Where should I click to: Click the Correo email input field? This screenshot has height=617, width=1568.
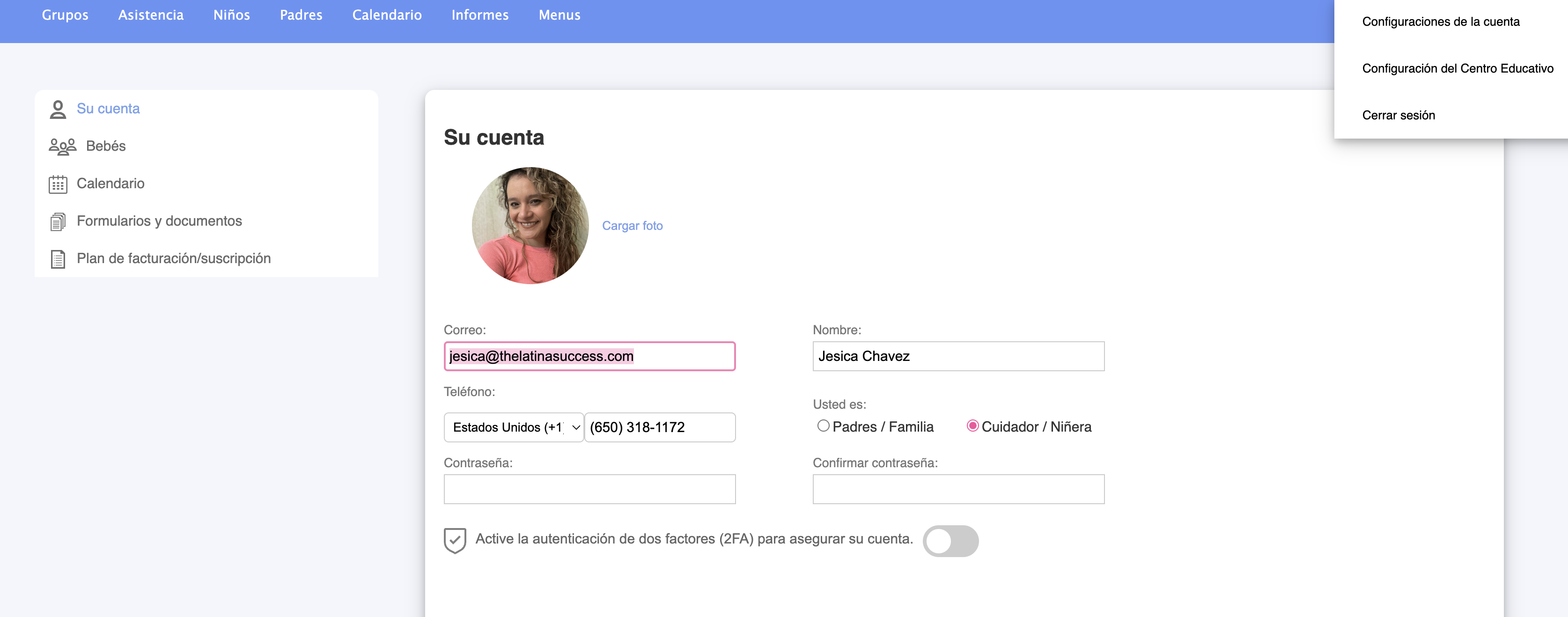pos(589,357)
